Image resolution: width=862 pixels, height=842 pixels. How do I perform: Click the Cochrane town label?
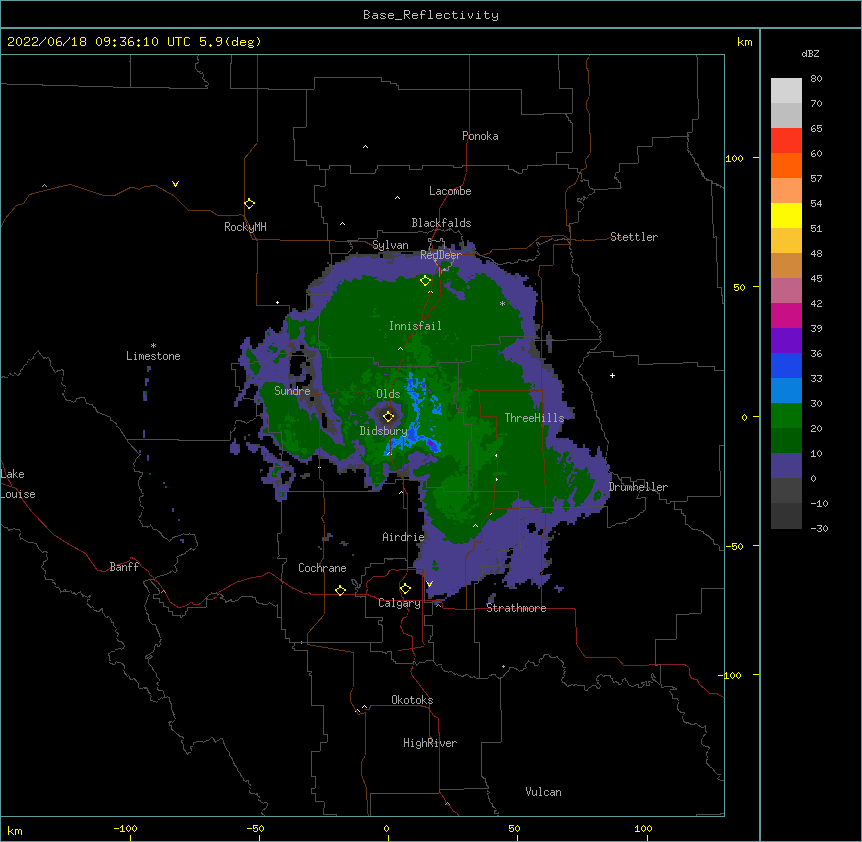pyautogui.click(x=322, y=568)
